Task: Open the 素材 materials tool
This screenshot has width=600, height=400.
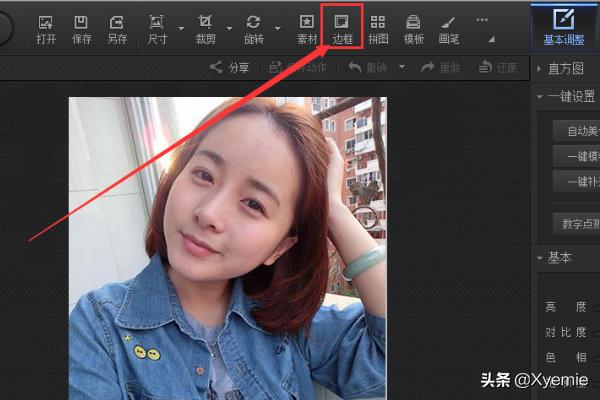Action: 307,29
